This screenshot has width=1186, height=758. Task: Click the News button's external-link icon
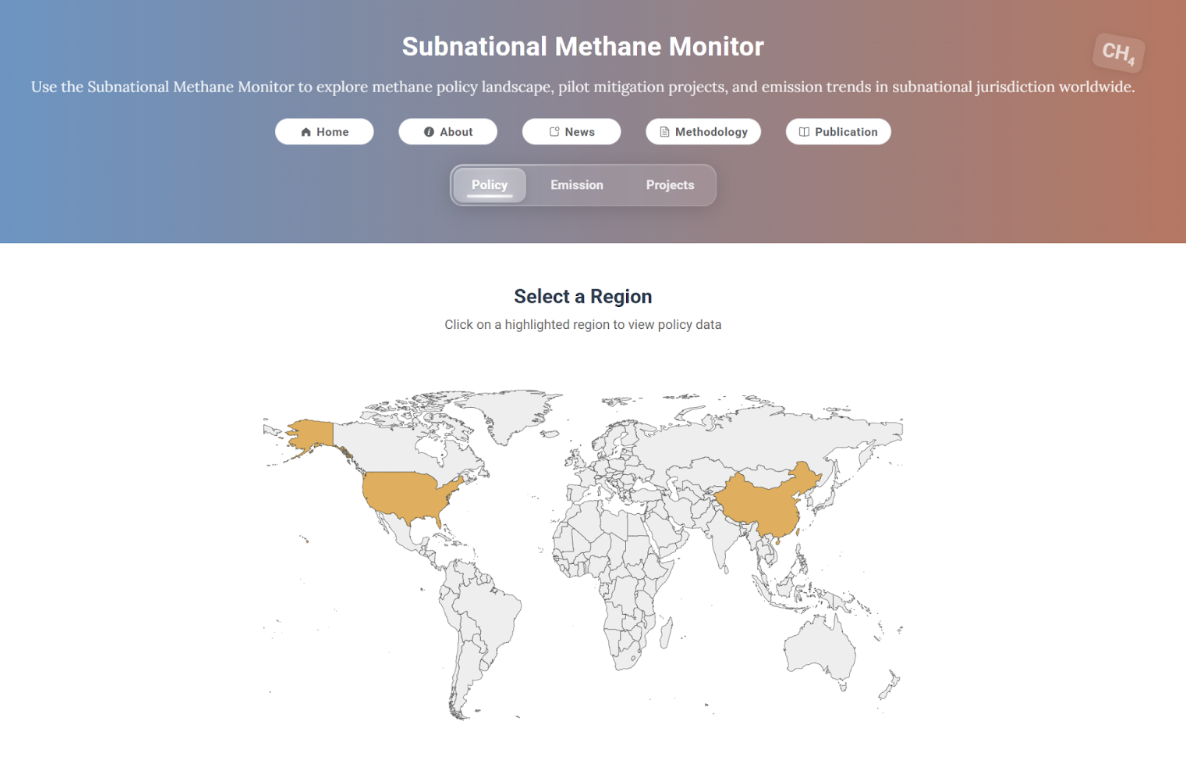554,132
